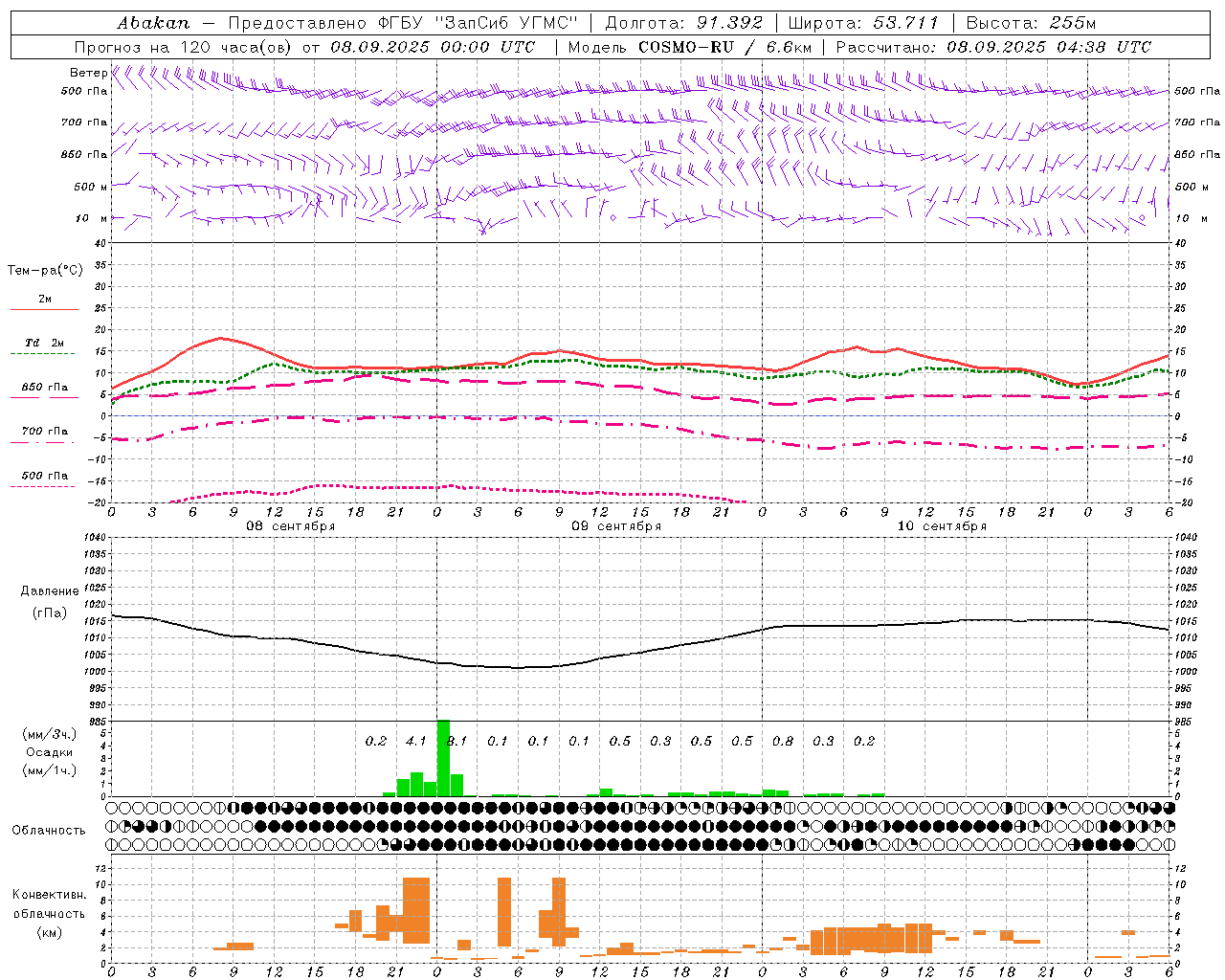Click the 'Ветер' wind panel label
Viewport: 1225px width, 980px height.
[88, 73]
